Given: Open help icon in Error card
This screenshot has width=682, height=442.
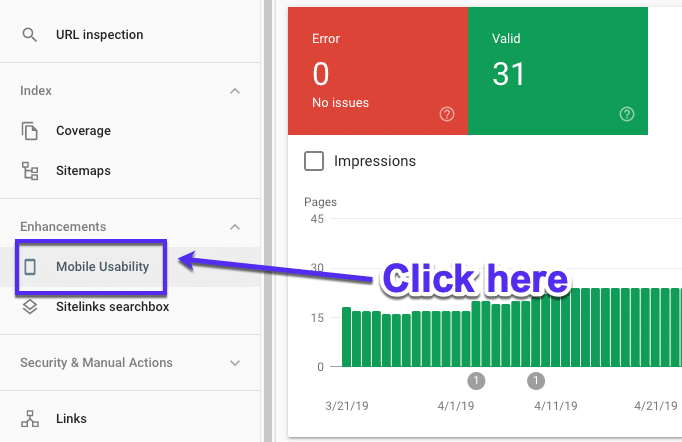Looking at the screenshot, I should (447, 114).
